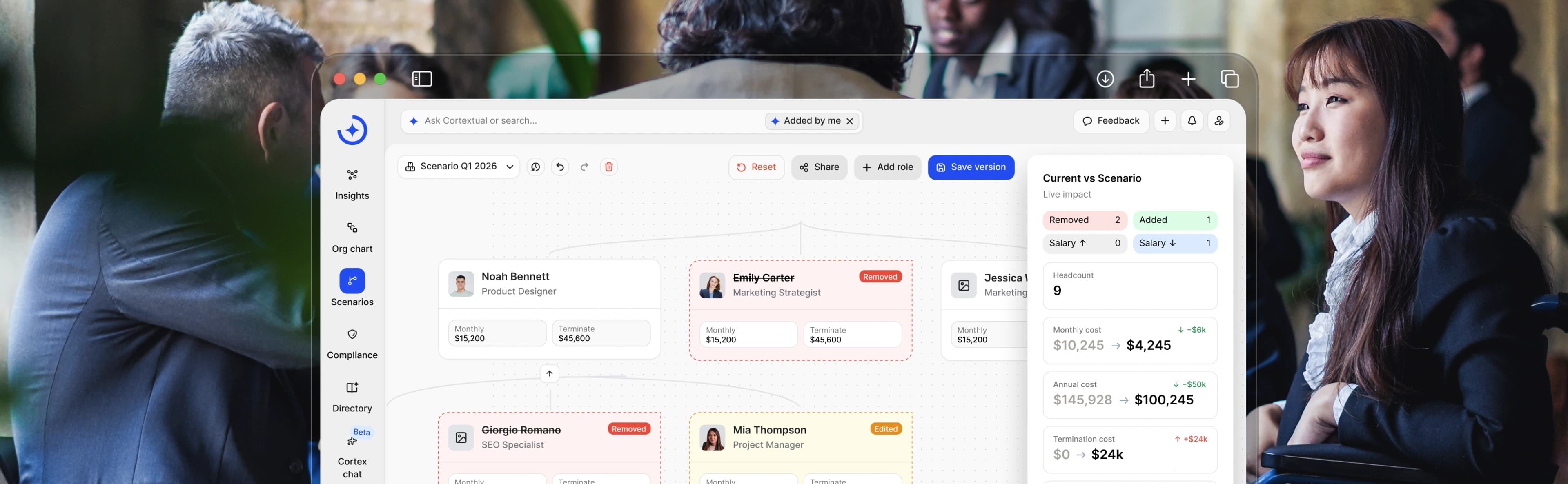The height and width of the screenshot is (484, 1568).
Task: Click the redo arrow icon
Action: click(x=584, y=167)
